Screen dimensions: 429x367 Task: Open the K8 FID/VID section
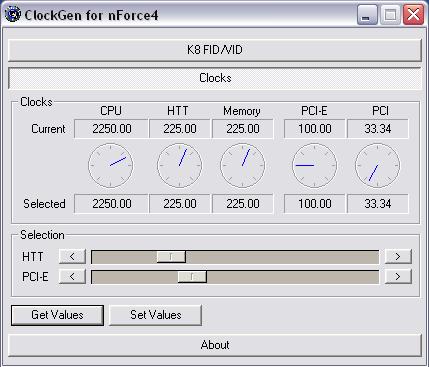coord(215,50)
